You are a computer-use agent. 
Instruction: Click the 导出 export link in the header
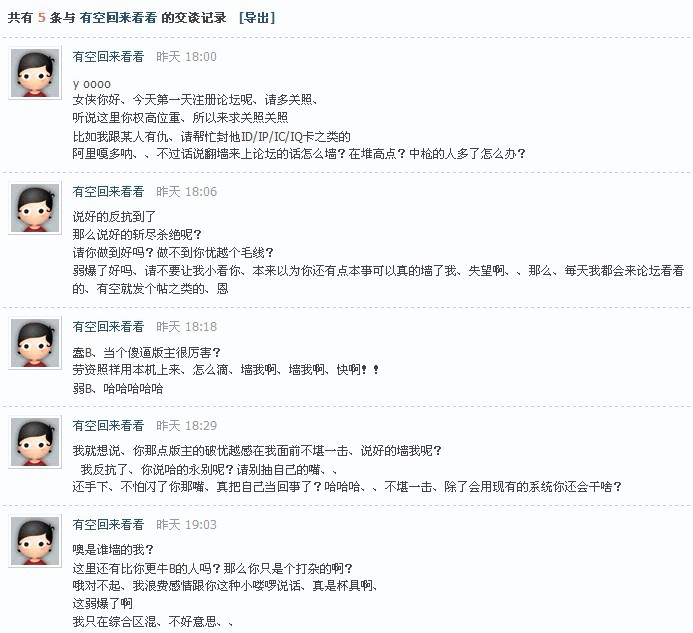point(257,18)
